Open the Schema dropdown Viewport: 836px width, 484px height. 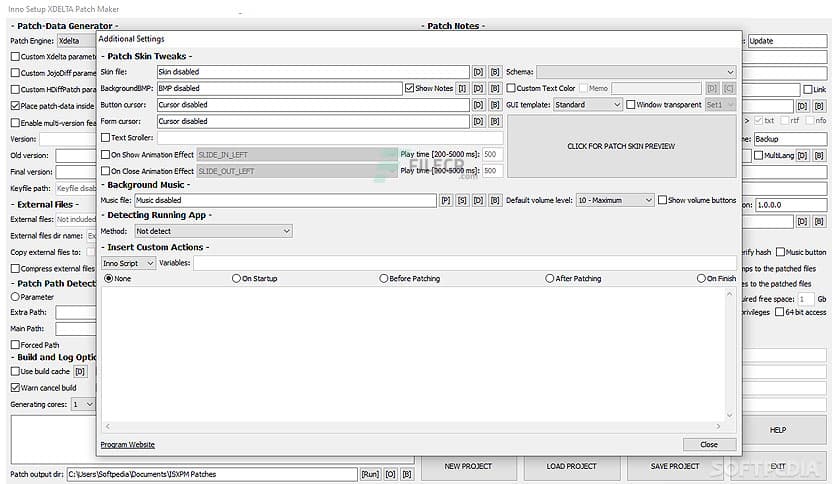(x=636, y=72)
